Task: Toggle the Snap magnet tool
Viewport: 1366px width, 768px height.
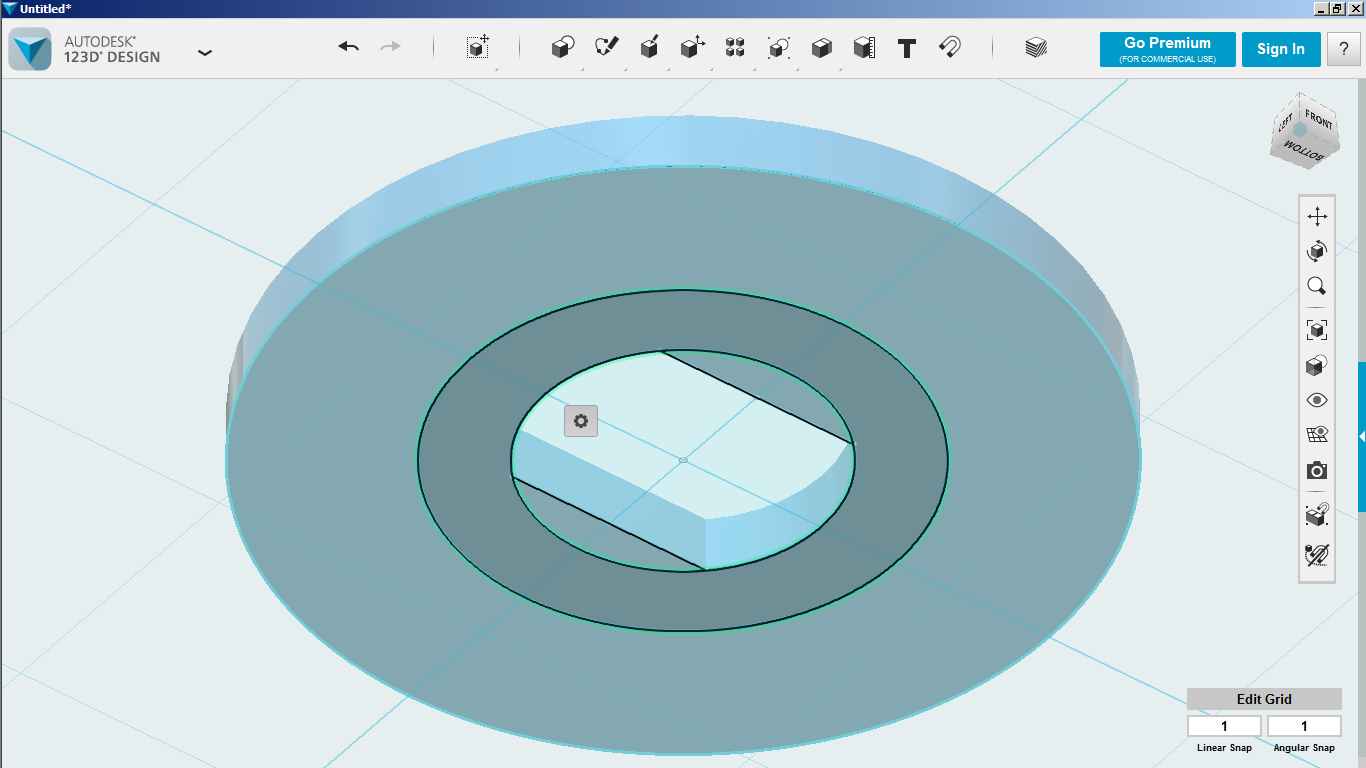Action: tap(950, 47)
